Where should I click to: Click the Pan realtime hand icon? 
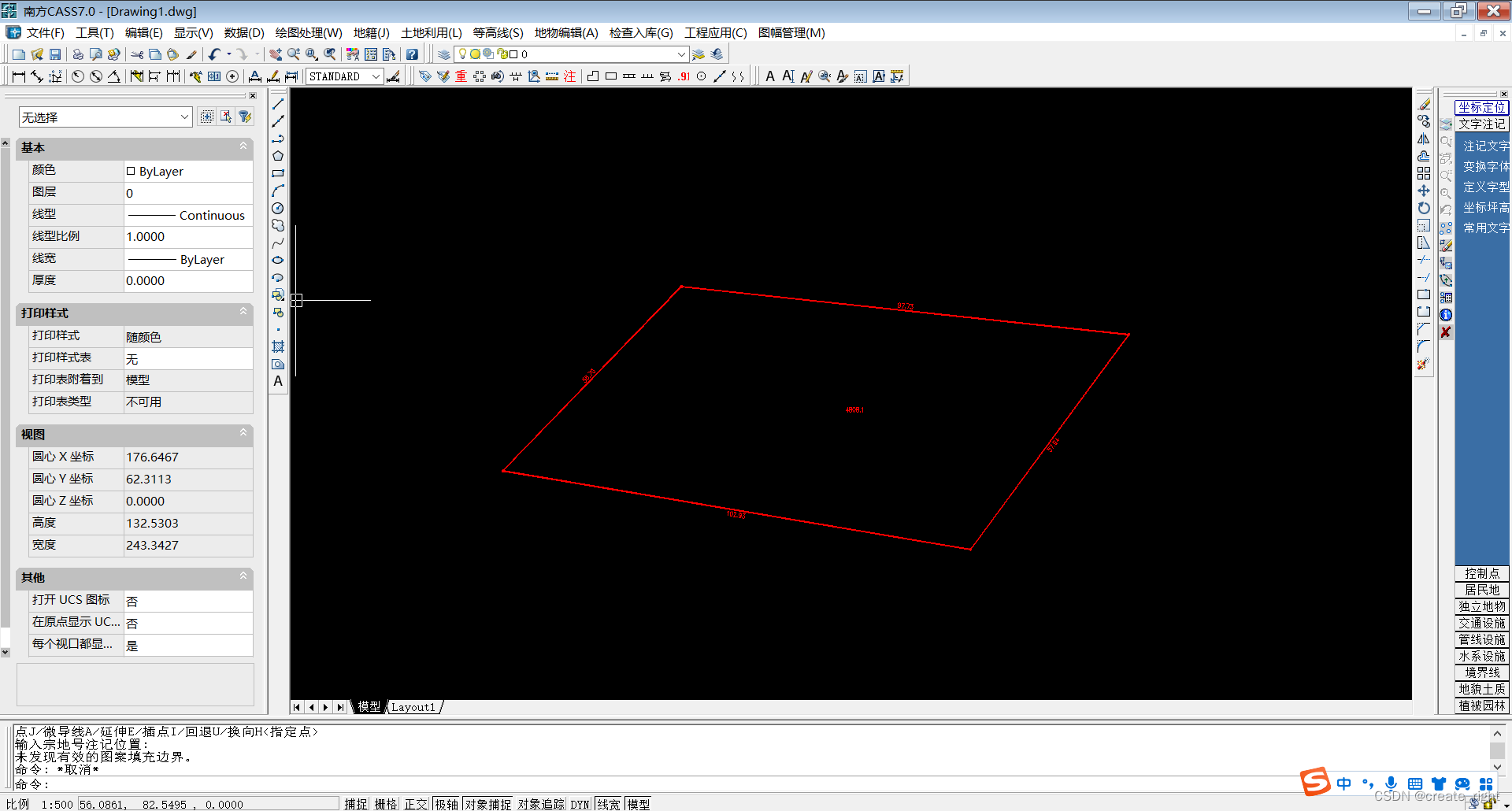pyautogui.click(x=275, y=54)
